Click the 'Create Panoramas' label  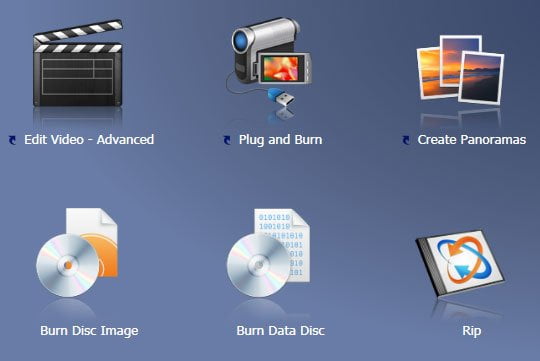tap(471, 140)
